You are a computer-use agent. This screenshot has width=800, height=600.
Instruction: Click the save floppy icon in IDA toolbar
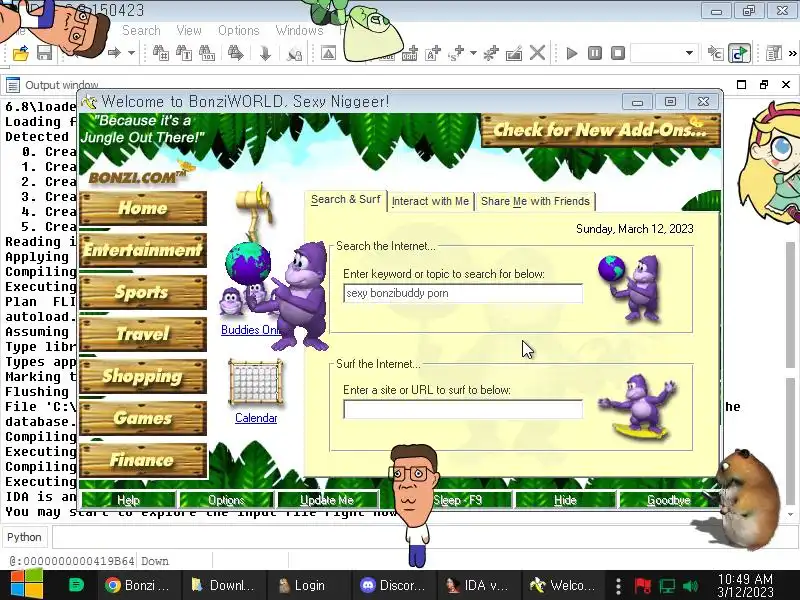[x=44, y=53]
